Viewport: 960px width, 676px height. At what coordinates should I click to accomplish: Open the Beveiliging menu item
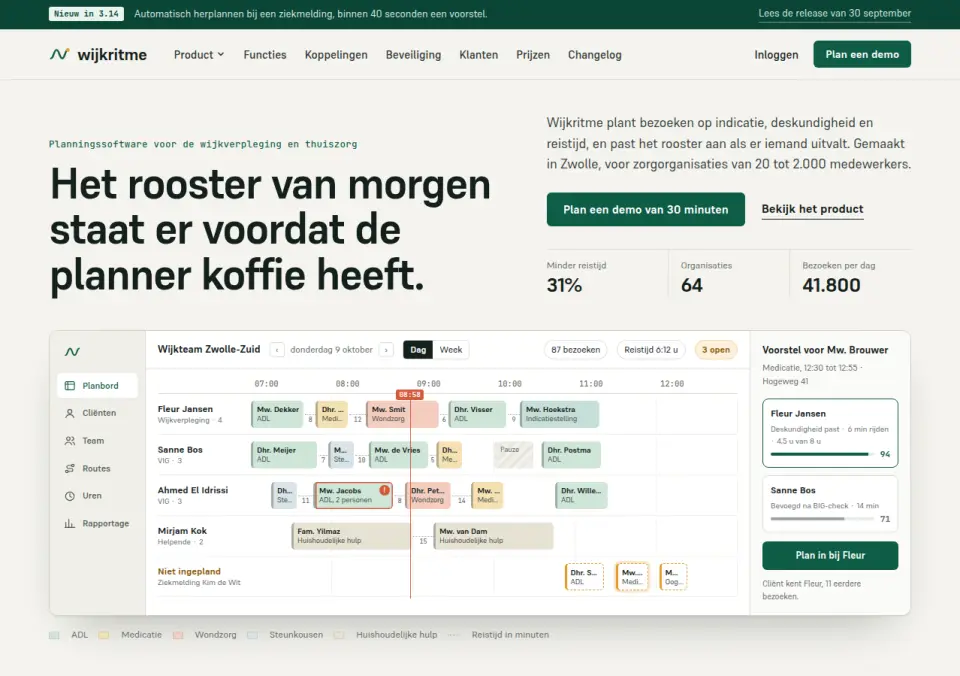point(413,54)
